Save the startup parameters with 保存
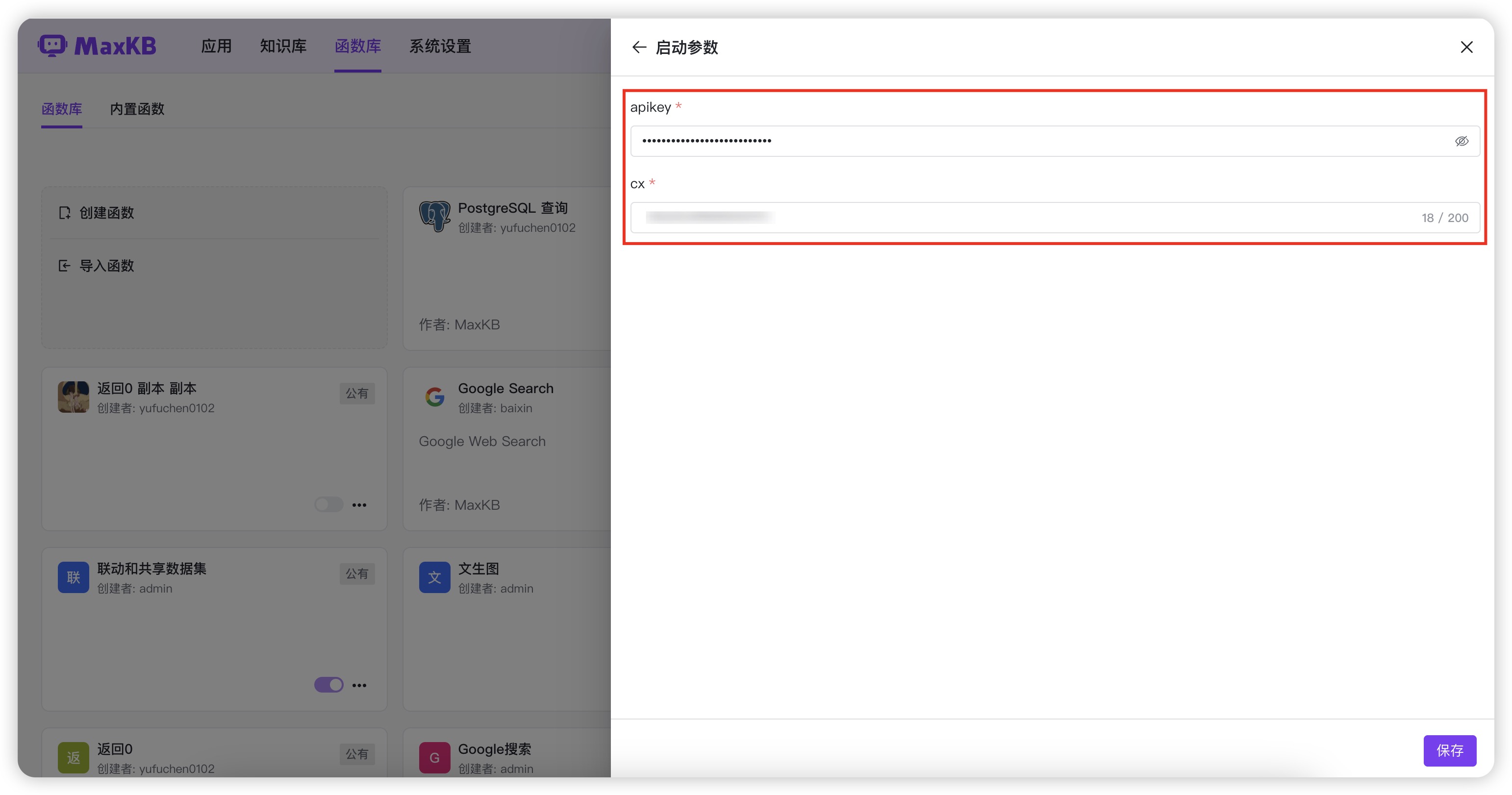 coord(1449,750)
